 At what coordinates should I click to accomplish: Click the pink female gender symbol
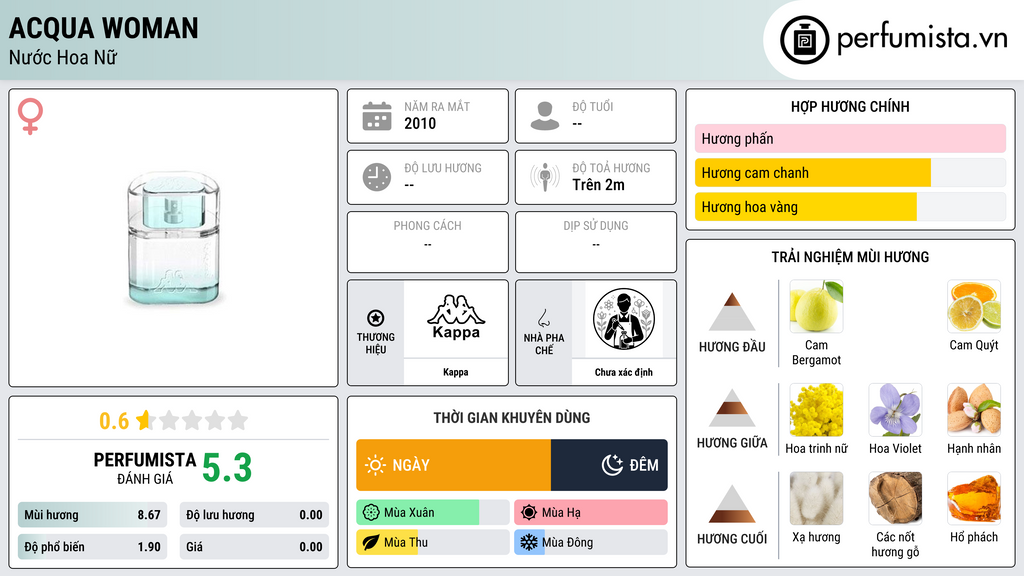30,116
